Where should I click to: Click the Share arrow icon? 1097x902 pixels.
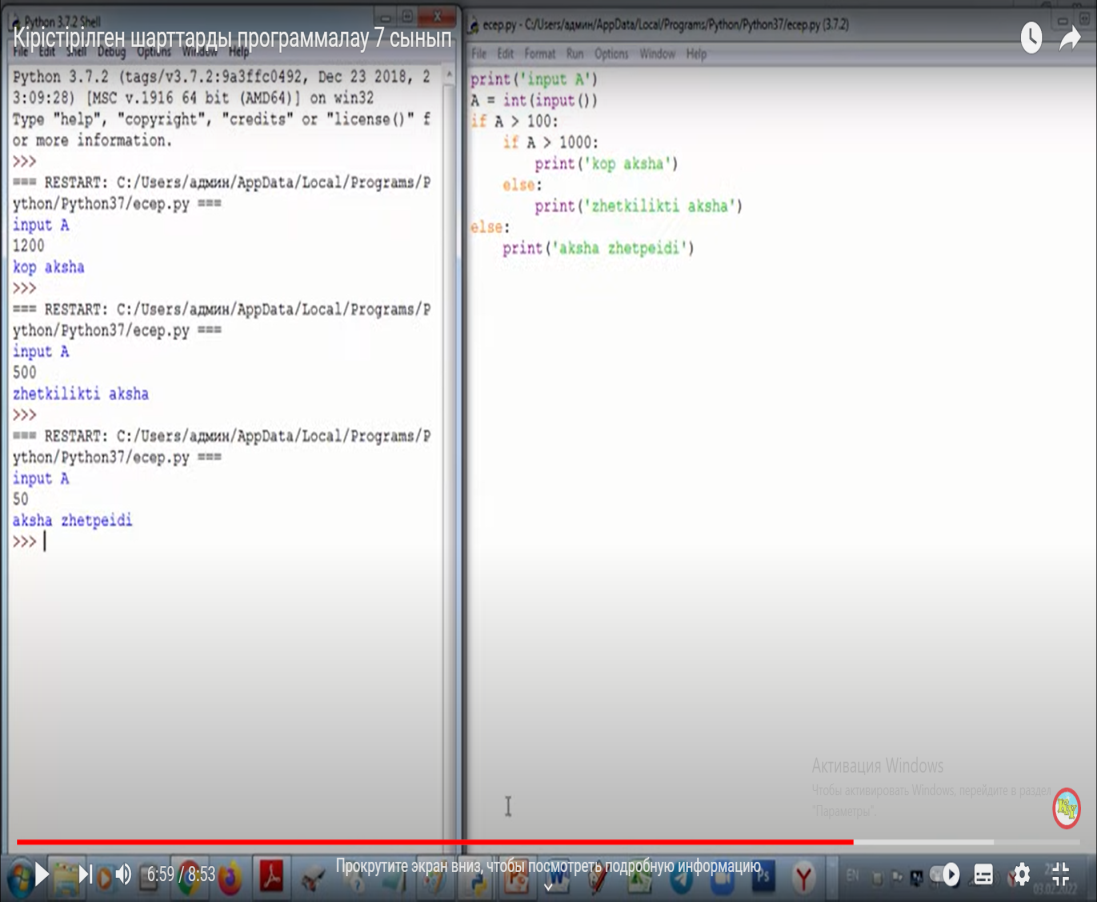click(x=1070, y=38)
